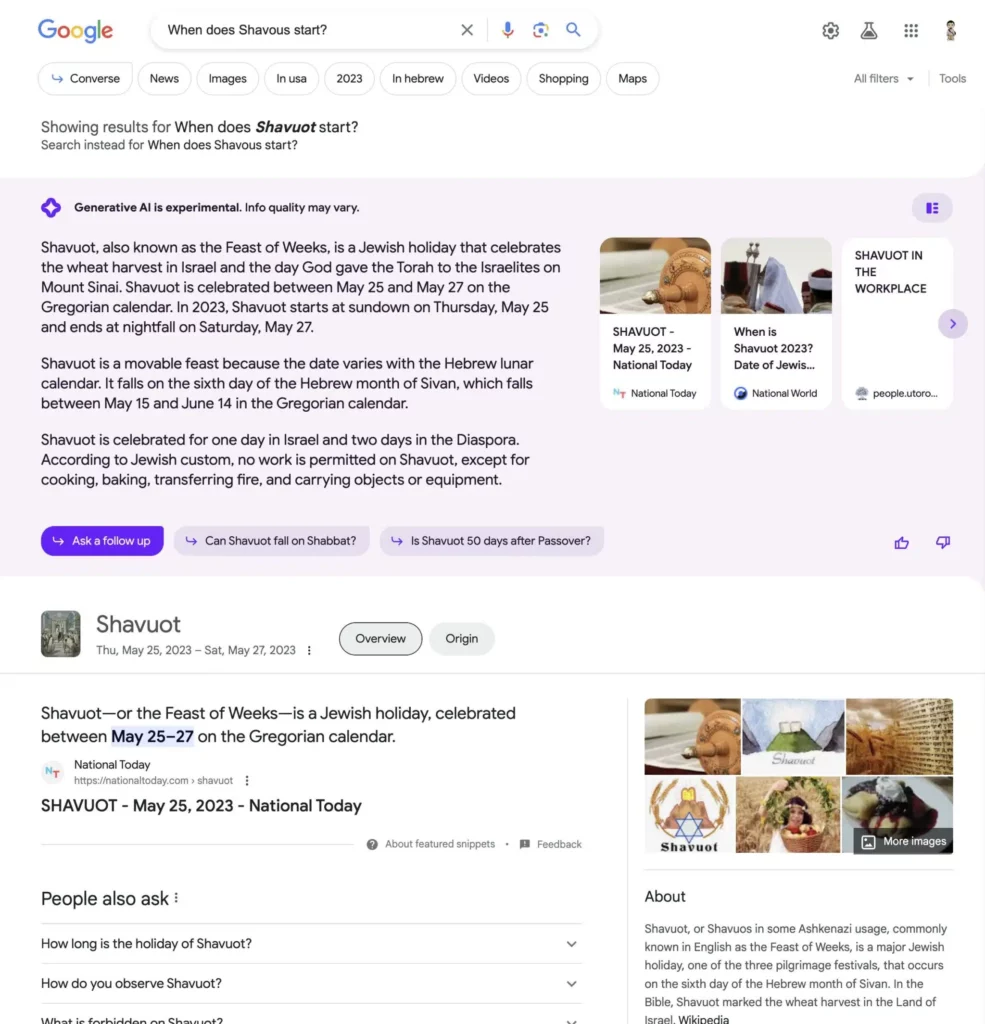985x1024 pixels.
Task: Open Google Lens image search icon
Action: click(541, 30)
